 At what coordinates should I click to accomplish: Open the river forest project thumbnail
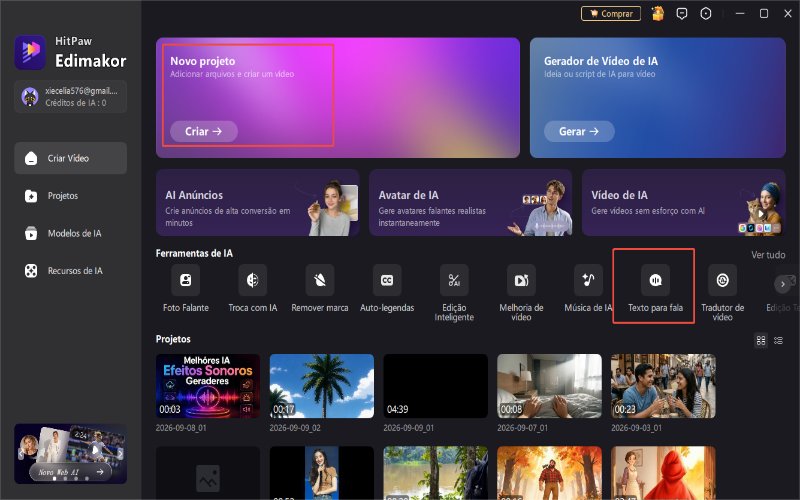[435, 473]
